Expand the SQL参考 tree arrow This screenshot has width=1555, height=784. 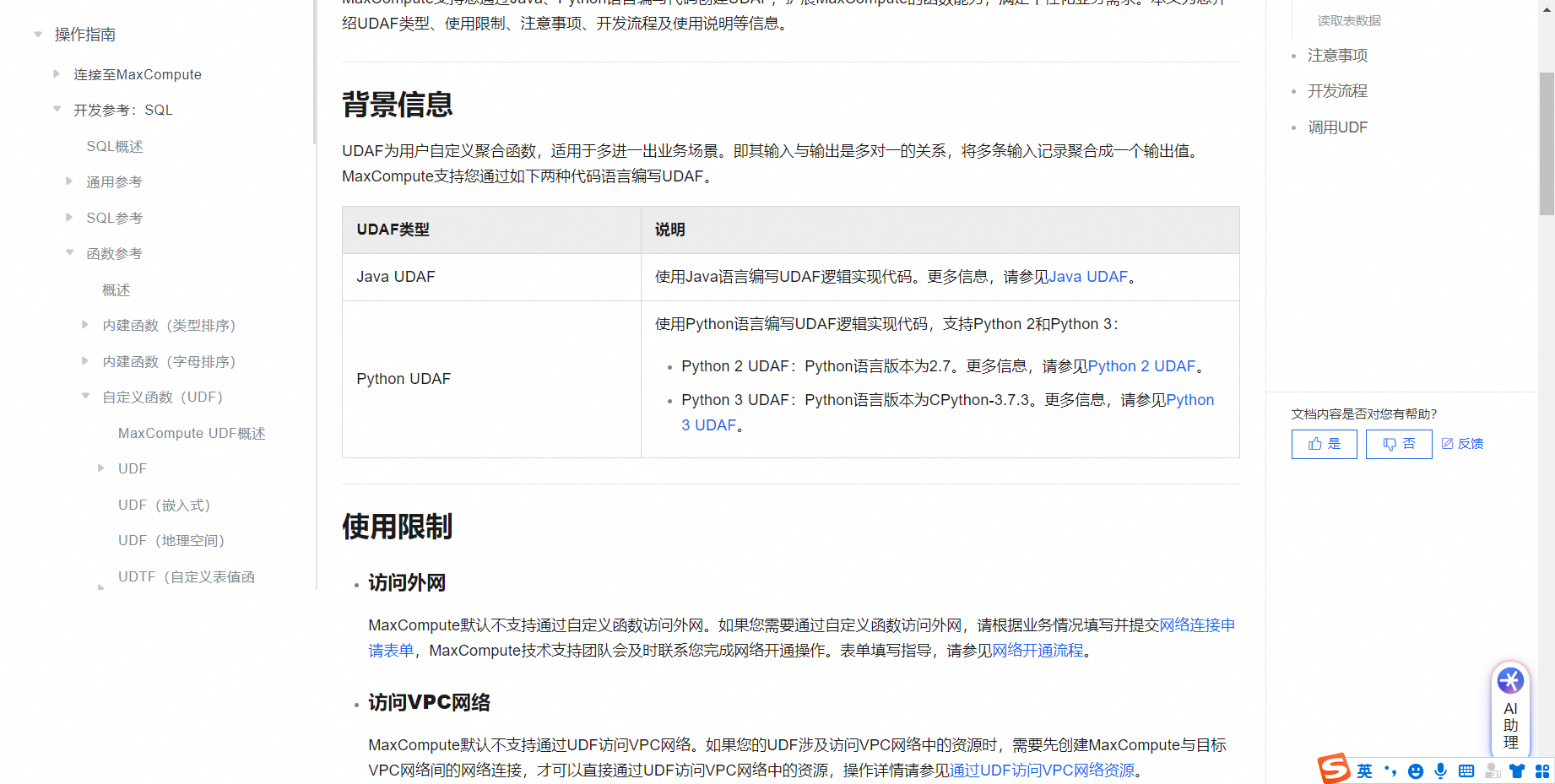click(x=69, y=218)
